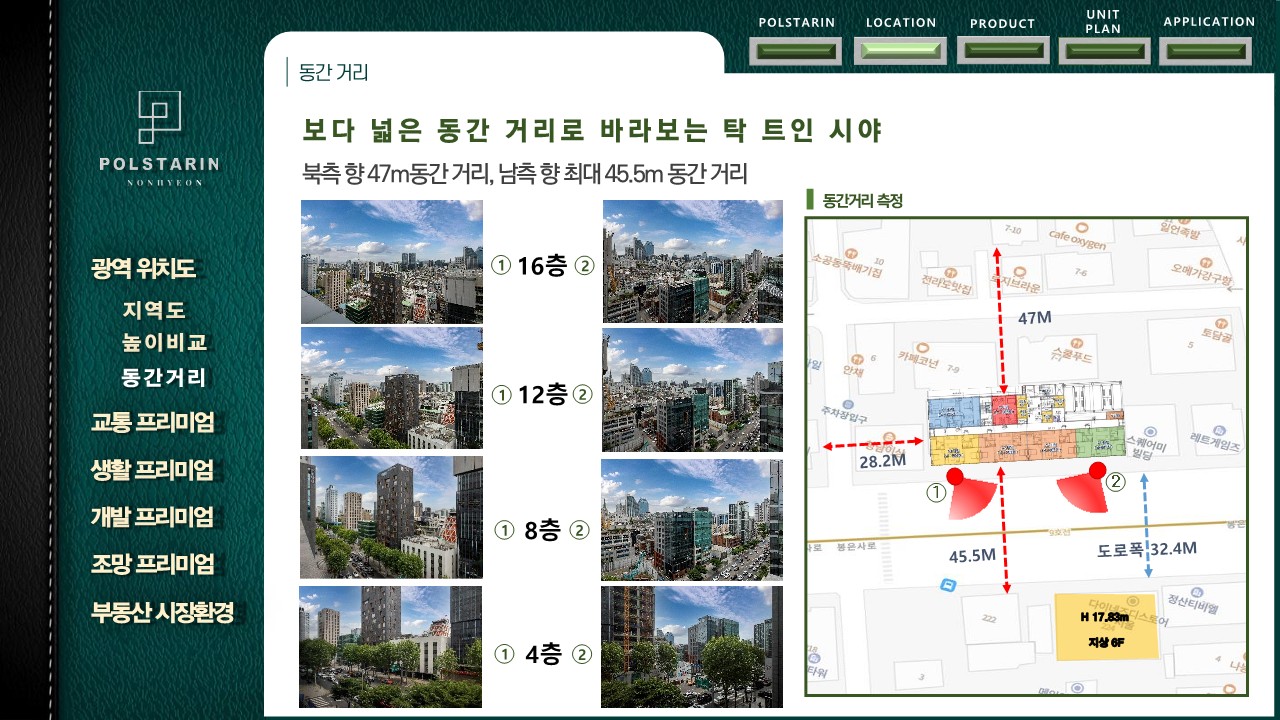1280x720 pixels.
Task: Open the POLSTARIN top navigation tab
Action: pos(796,51)
